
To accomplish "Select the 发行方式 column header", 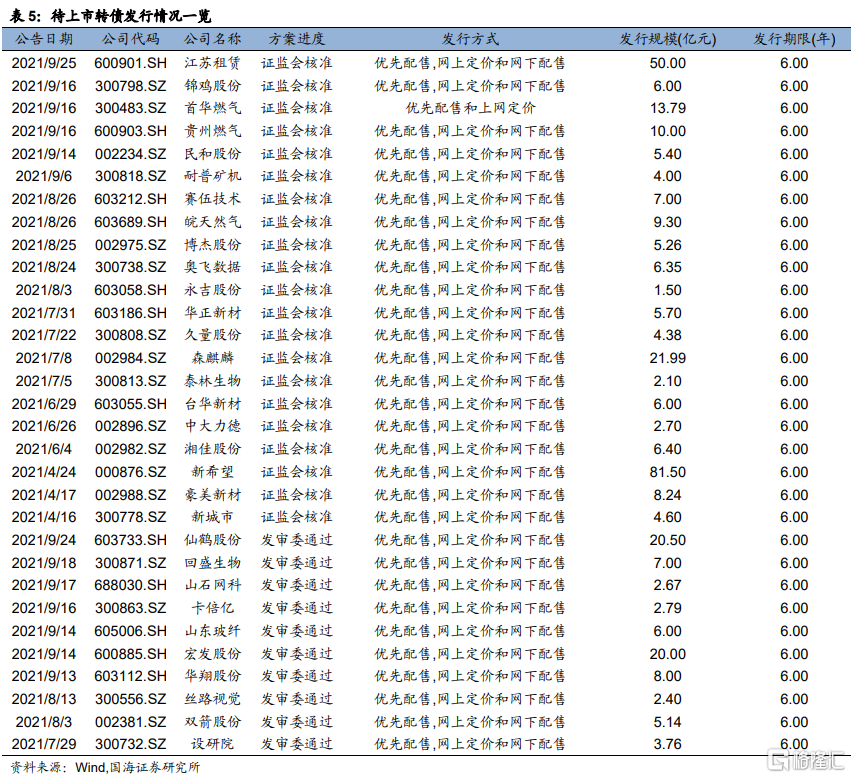I will click(x=470, y=39).
